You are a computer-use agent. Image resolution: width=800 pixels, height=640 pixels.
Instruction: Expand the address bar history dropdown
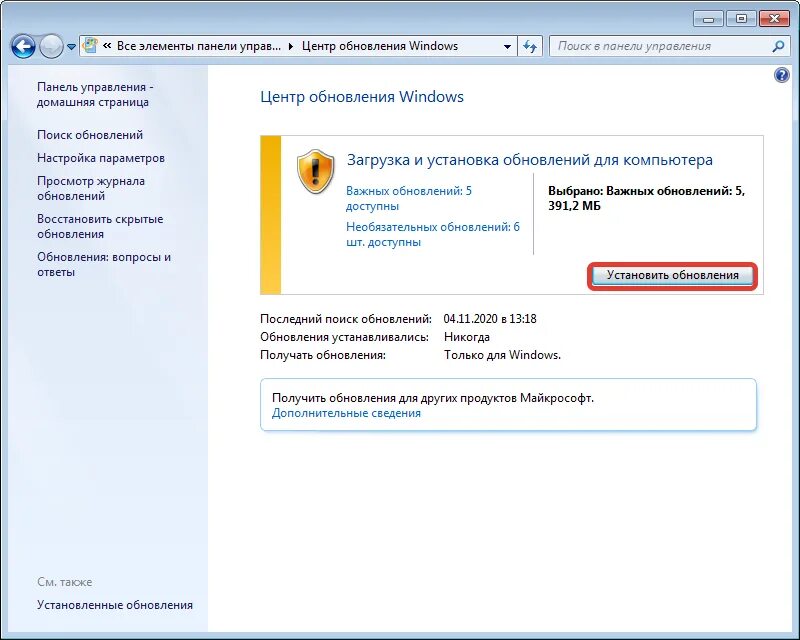point(507,46)
